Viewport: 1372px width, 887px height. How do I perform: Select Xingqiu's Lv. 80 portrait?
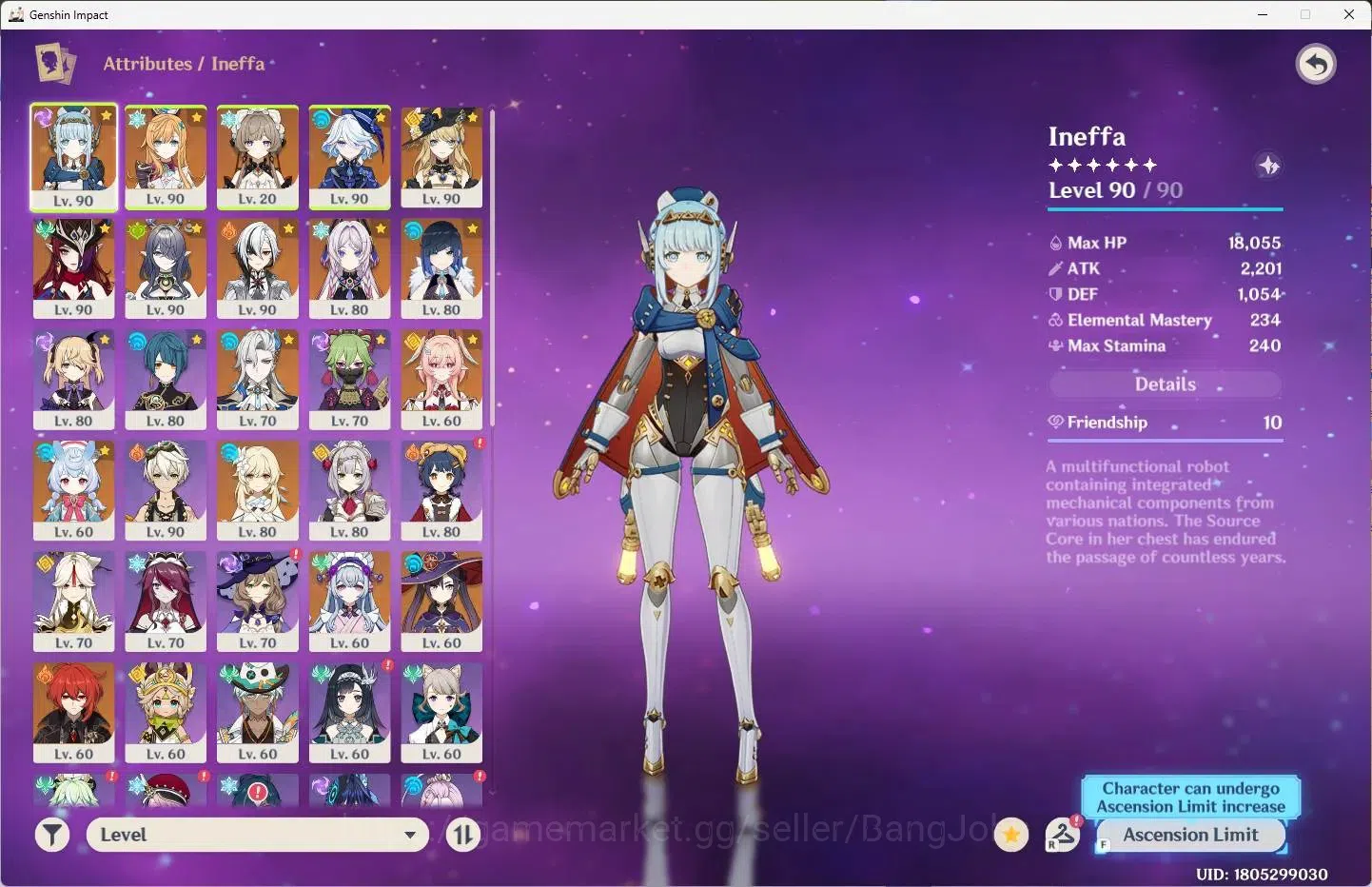pos(166,380)
